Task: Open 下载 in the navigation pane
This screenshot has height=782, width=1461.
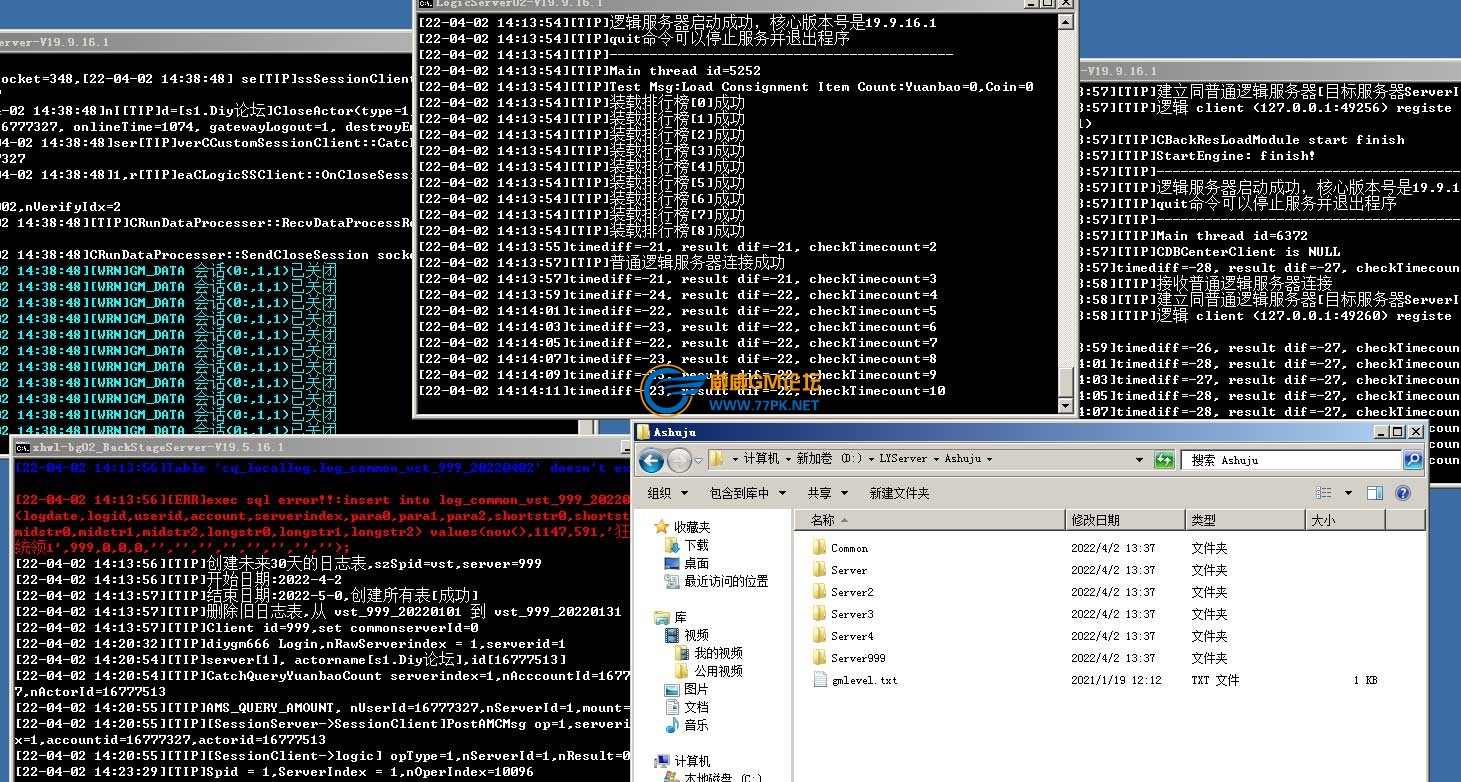Action: coord(696,545)
